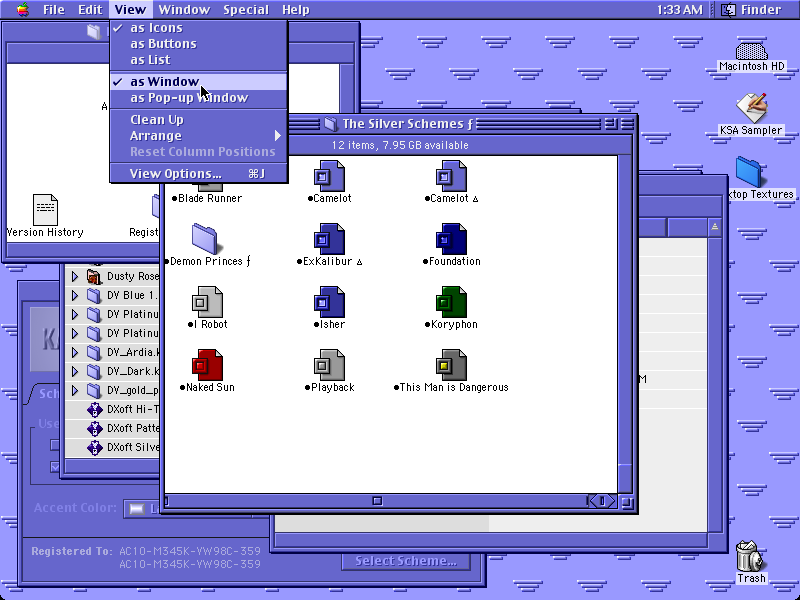Viewport: 800px width, 600px height.
Task: Expand the DV_gold_p folder disclosure triangle
Action: pyautogui.click(x=74, y=390)
